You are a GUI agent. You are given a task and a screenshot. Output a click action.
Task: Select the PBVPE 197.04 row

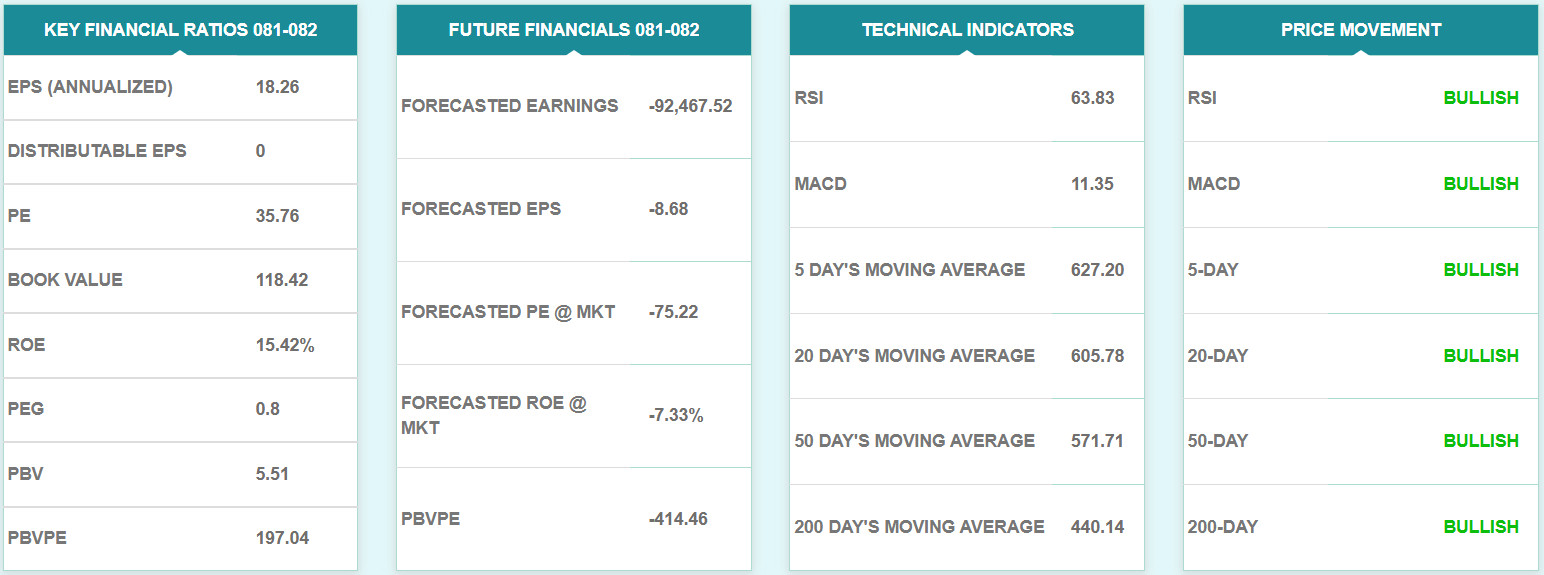pos(180,538)
